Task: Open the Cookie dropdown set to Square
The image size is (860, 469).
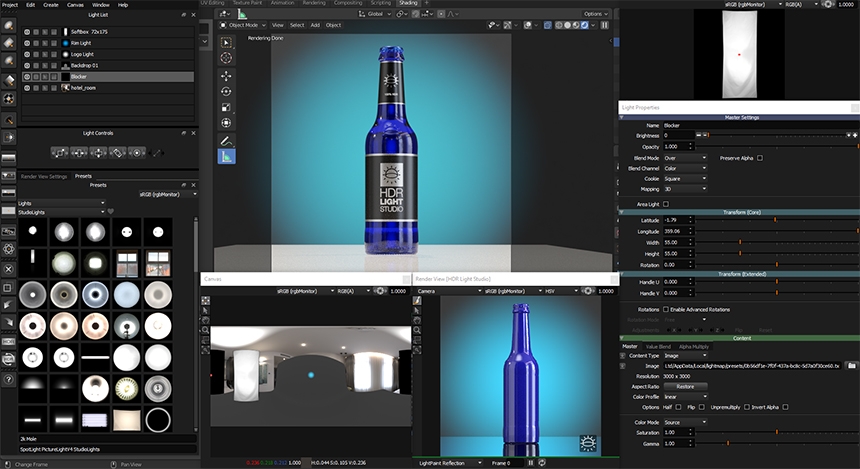Action: point(684,179)
